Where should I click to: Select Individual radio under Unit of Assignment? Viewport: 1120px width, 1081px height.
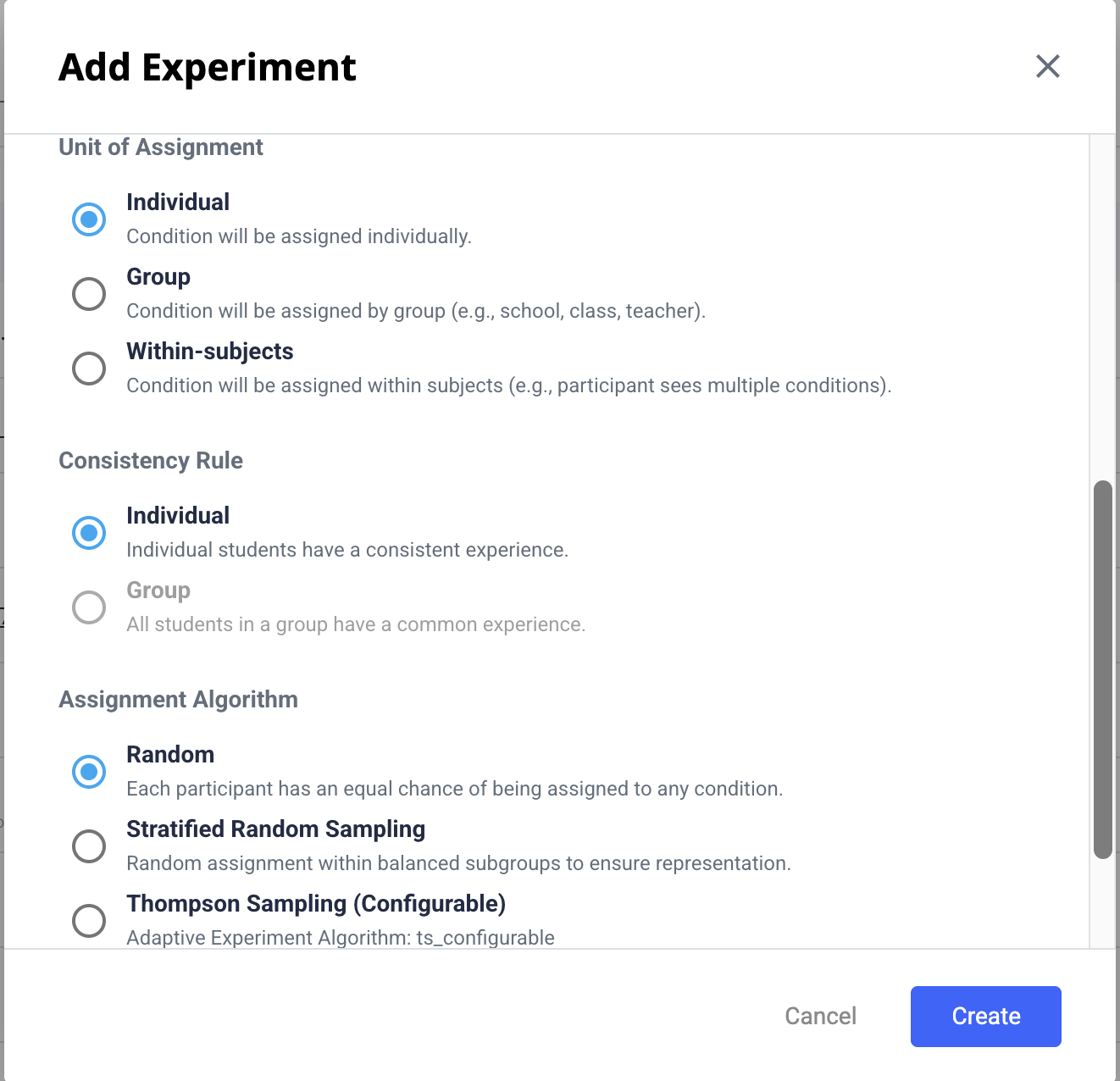(89, 219)
